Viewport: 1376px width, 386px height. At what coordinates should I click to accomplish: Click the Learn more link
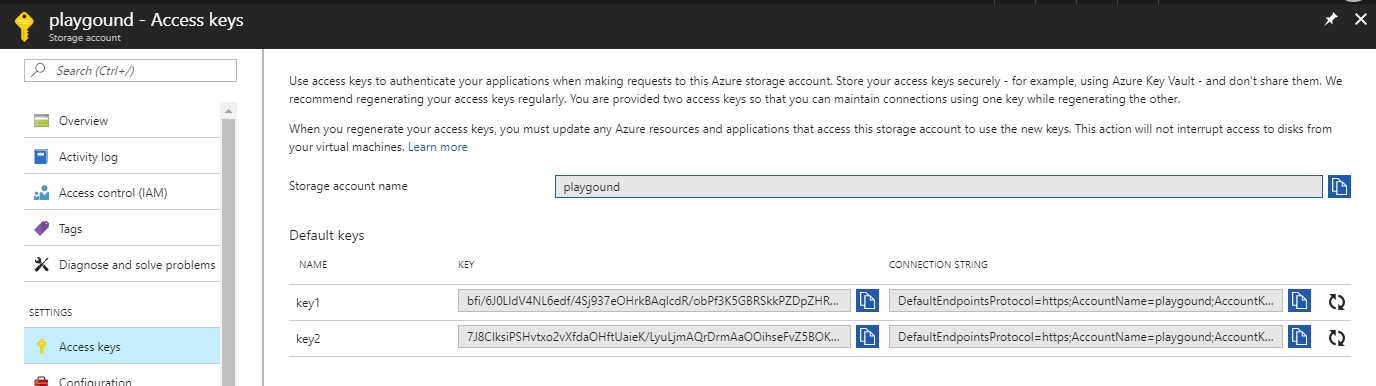(x=437, y=147)
